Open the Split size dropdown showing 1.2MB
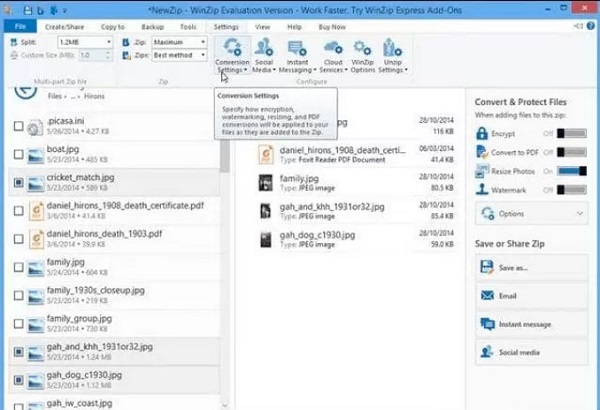 click(x=85, y=42)
